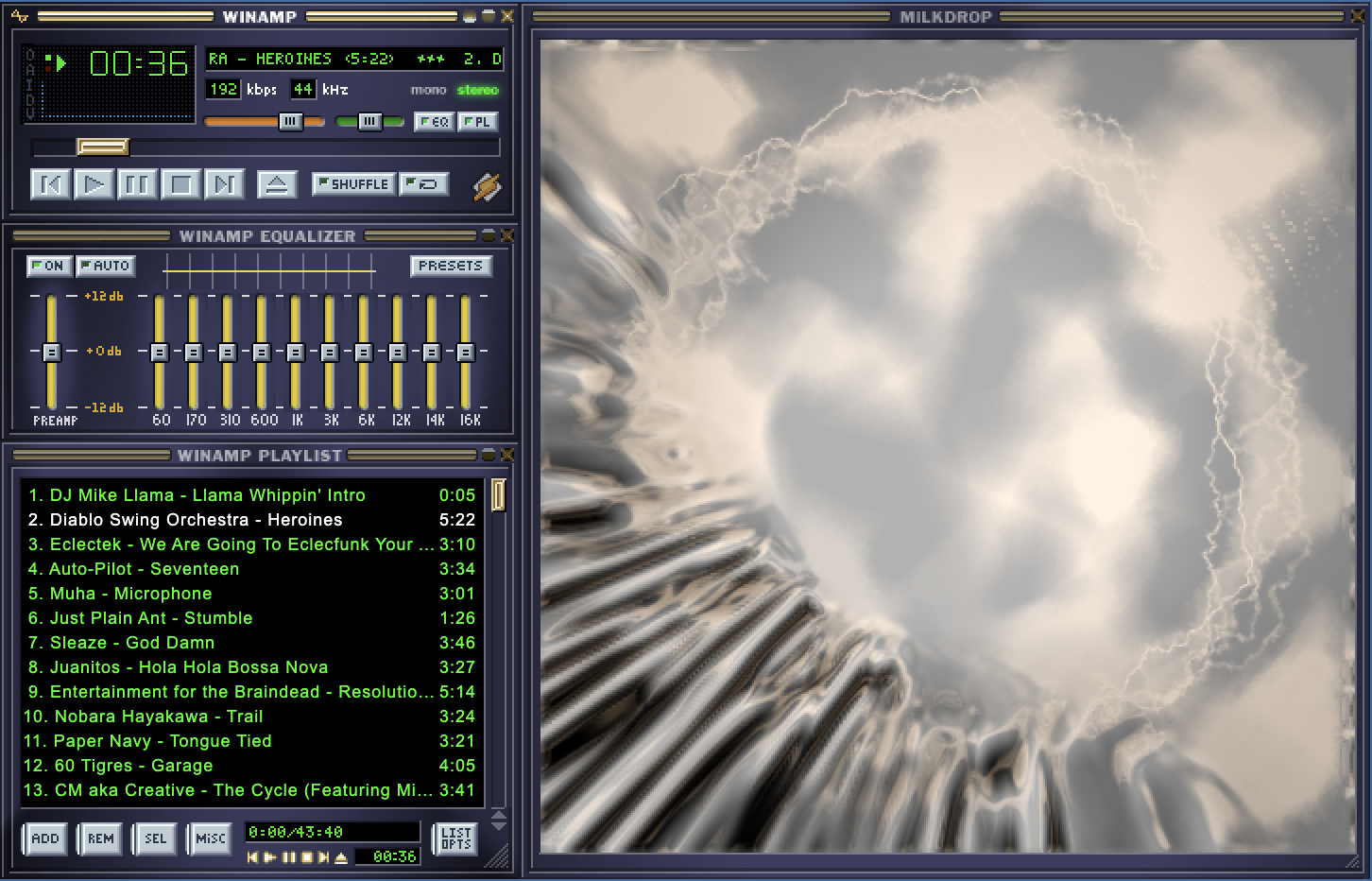The width and height of the screenshot is (1372, 881).
Task: Skip to next track in main window
Action: tap(224, 184)
